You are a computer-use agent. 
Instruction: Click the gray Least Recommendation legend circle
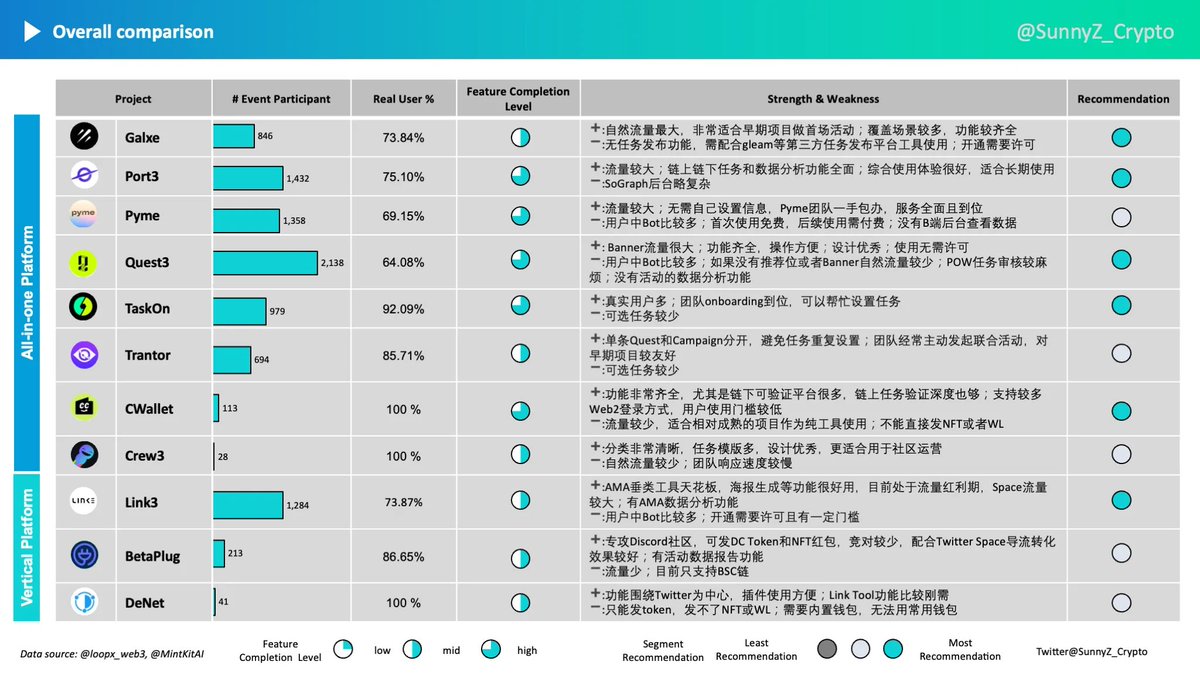[x=826, y=650]
